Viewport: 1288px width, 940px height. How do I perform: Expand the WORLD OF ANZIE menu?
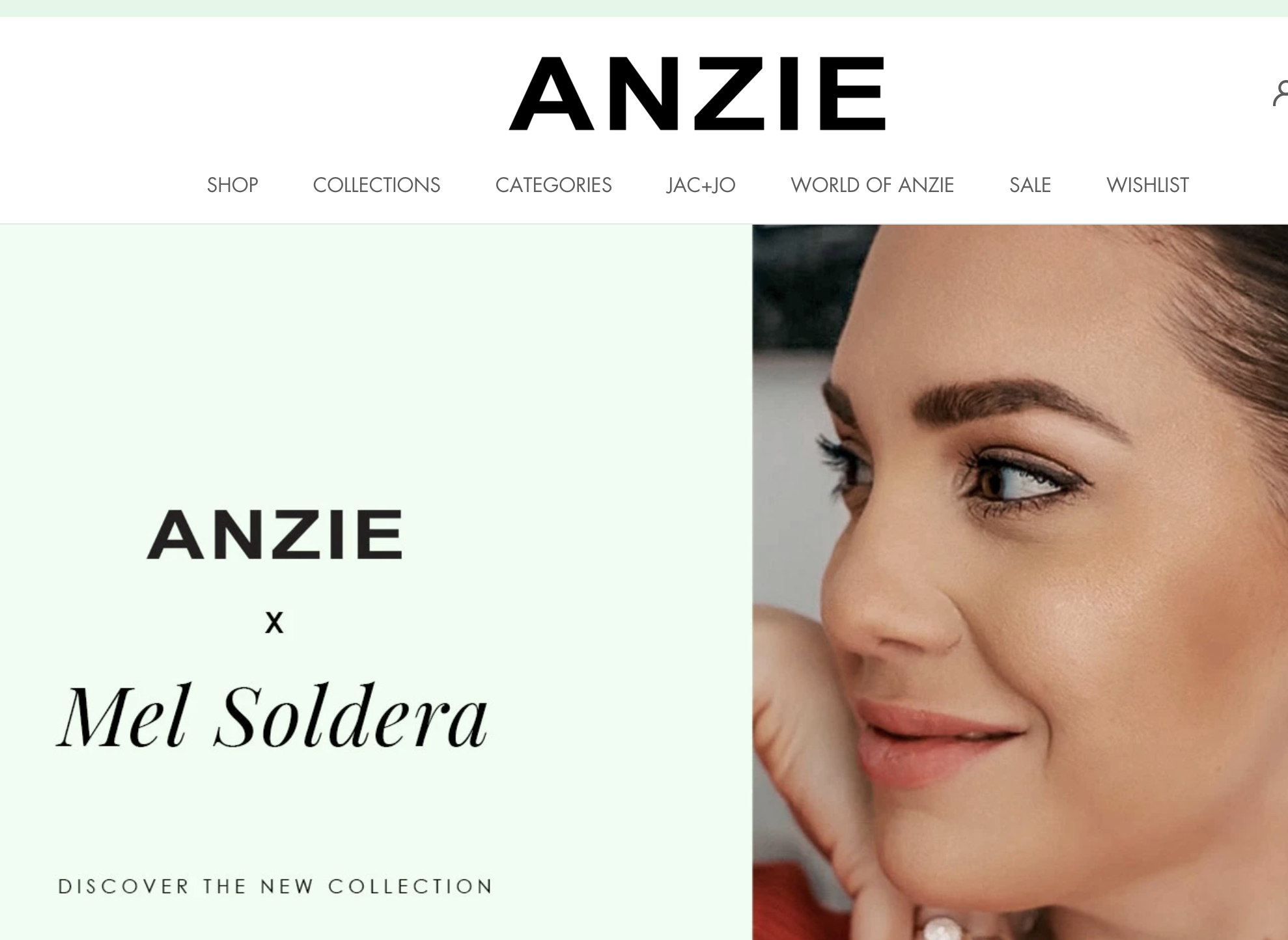(x=872, y=185)
